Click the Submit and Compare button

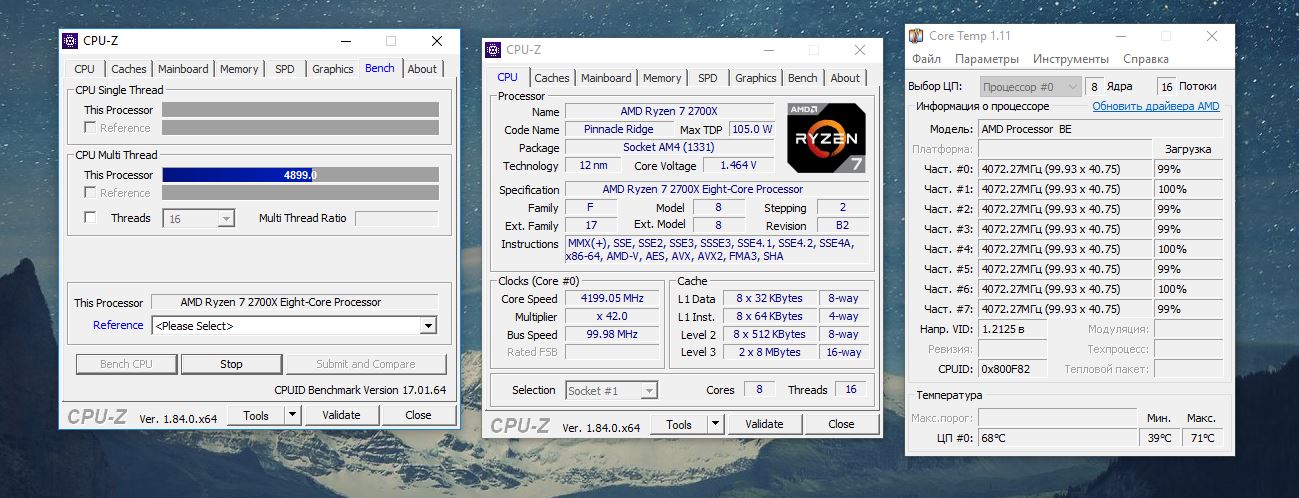click(x=365, y=364)
